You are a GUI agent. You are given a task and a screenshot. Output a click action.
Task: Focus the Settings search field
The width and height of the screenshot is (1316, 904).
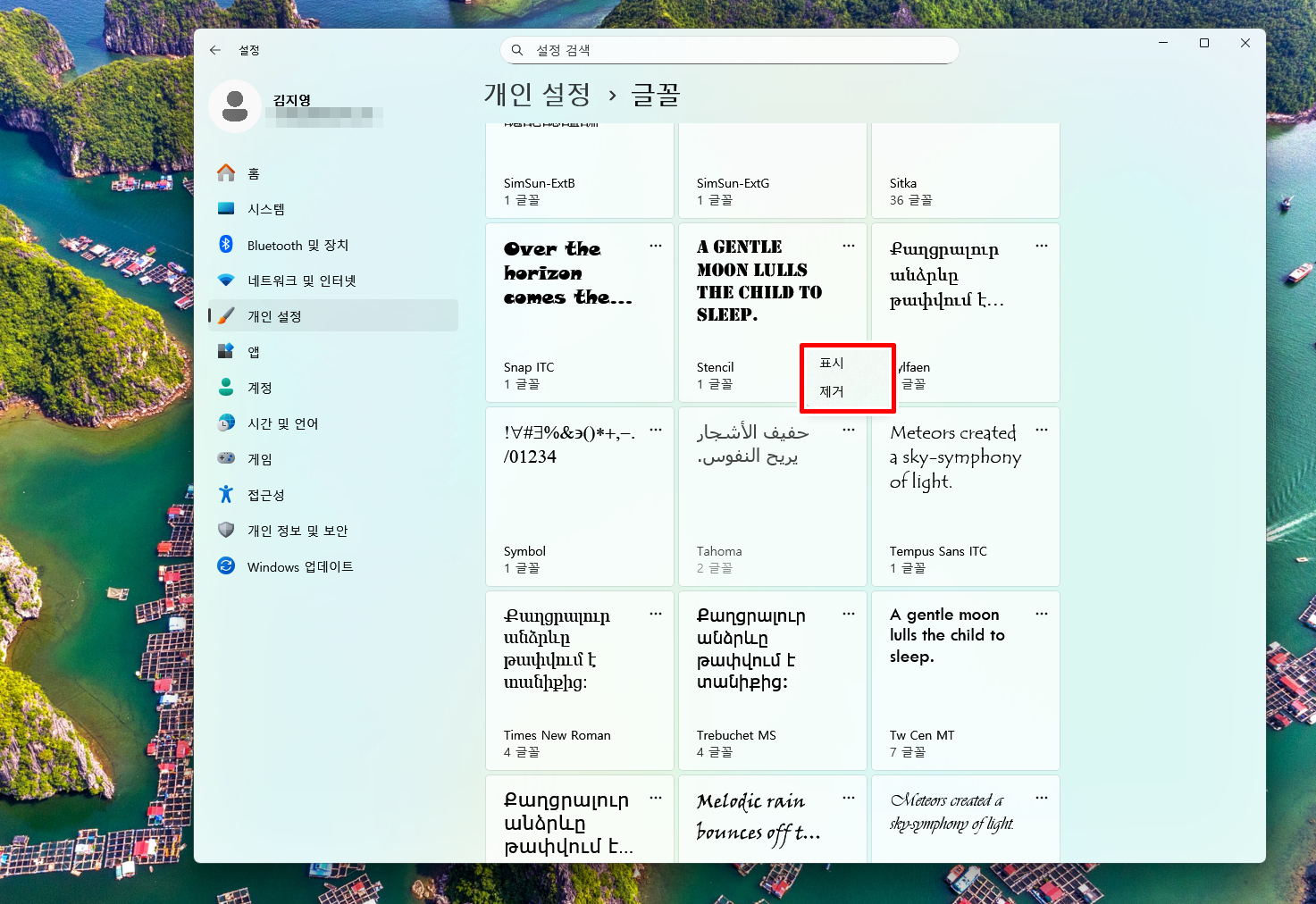coord(729,50)
